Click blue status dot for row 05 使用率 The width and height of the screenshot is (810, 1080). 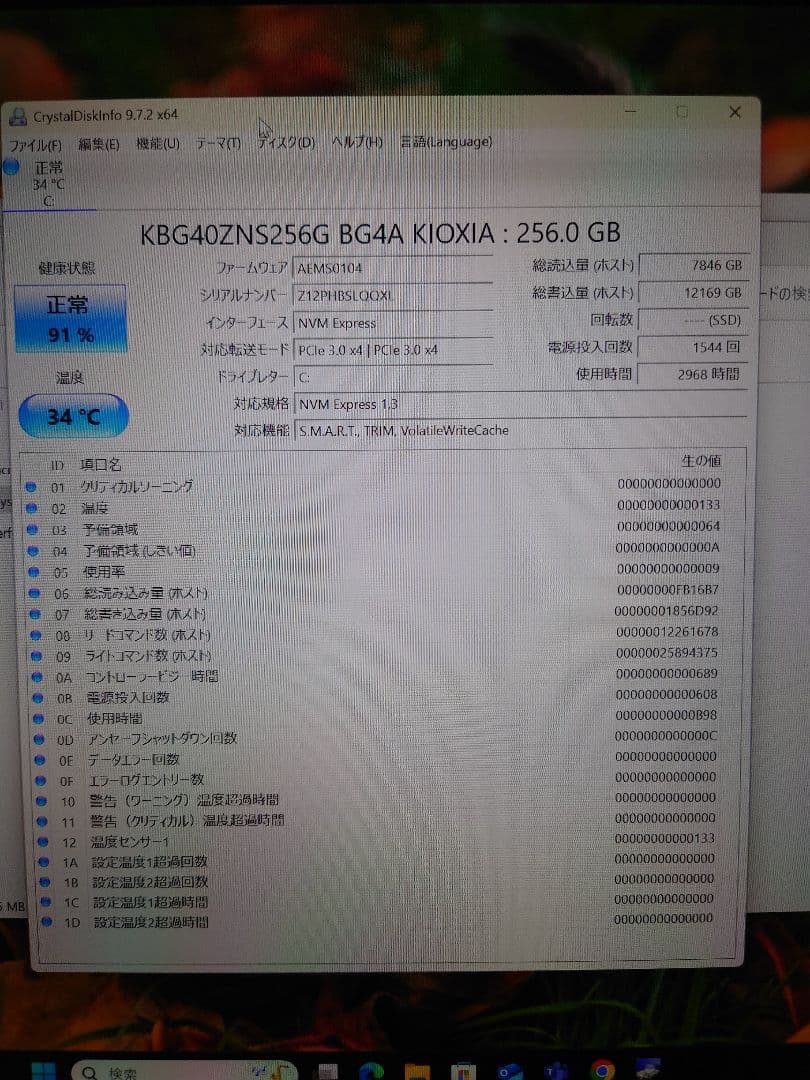coord(32,572)
